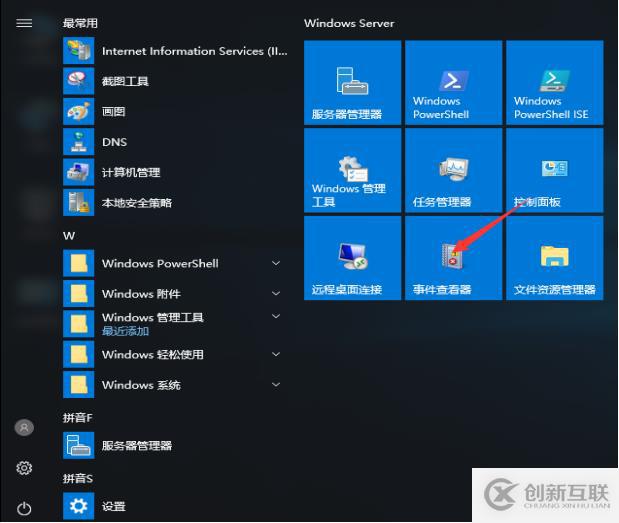Open the 事件查看器 tile
The height and width of the screenshot is (523, 619).
coord(454,258)
